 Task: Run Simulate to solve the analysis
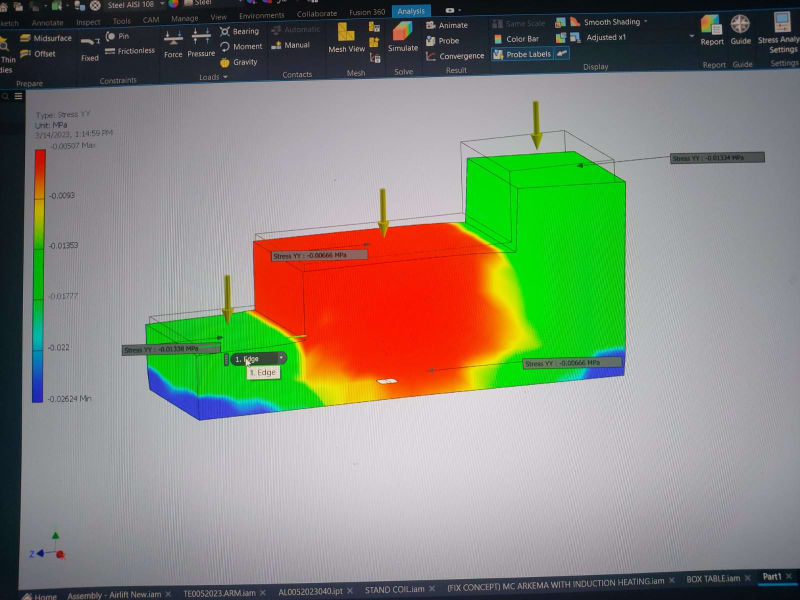[x=403, y=37]
